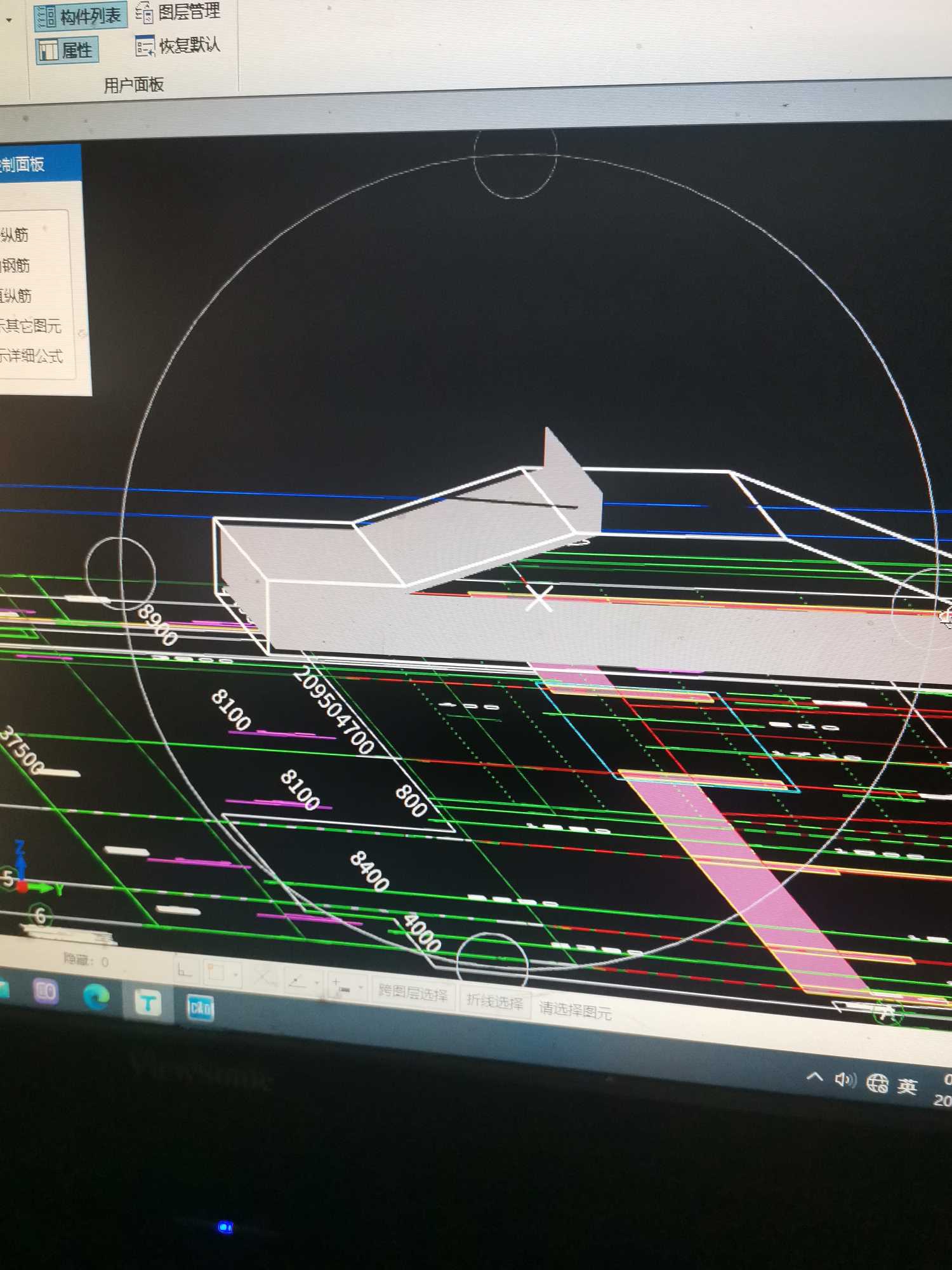The image size is (952, 1270).
Task: Toggle 示其它图元 show other elements
Action: (x=30, y=326)
